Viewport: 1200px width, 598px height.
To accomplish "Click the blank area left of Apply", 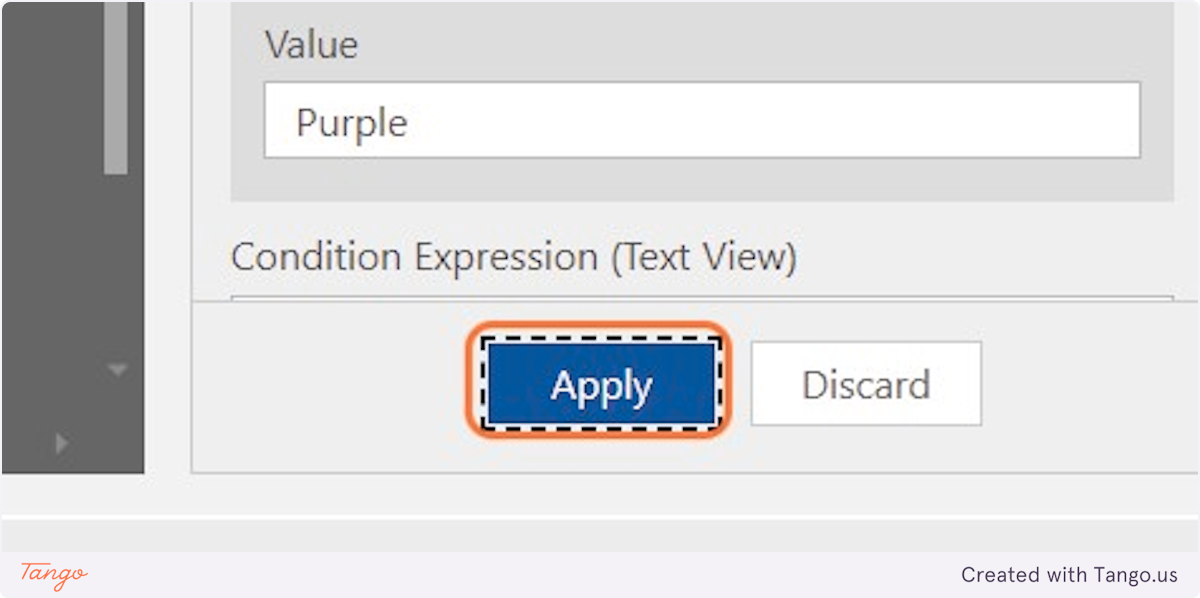I will coord(330,385).
